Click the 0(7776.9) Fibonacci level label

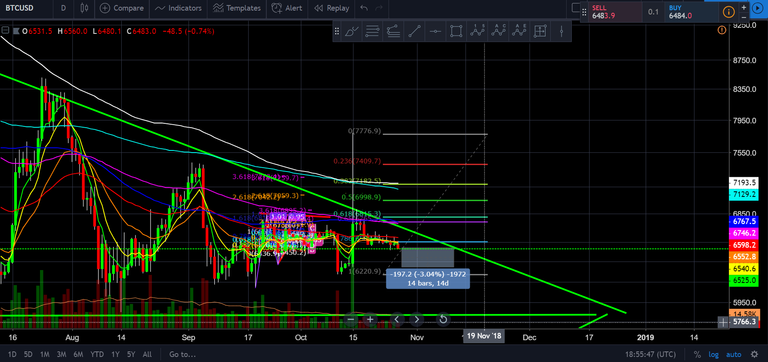pyautogui.click(x=364, y=131)
